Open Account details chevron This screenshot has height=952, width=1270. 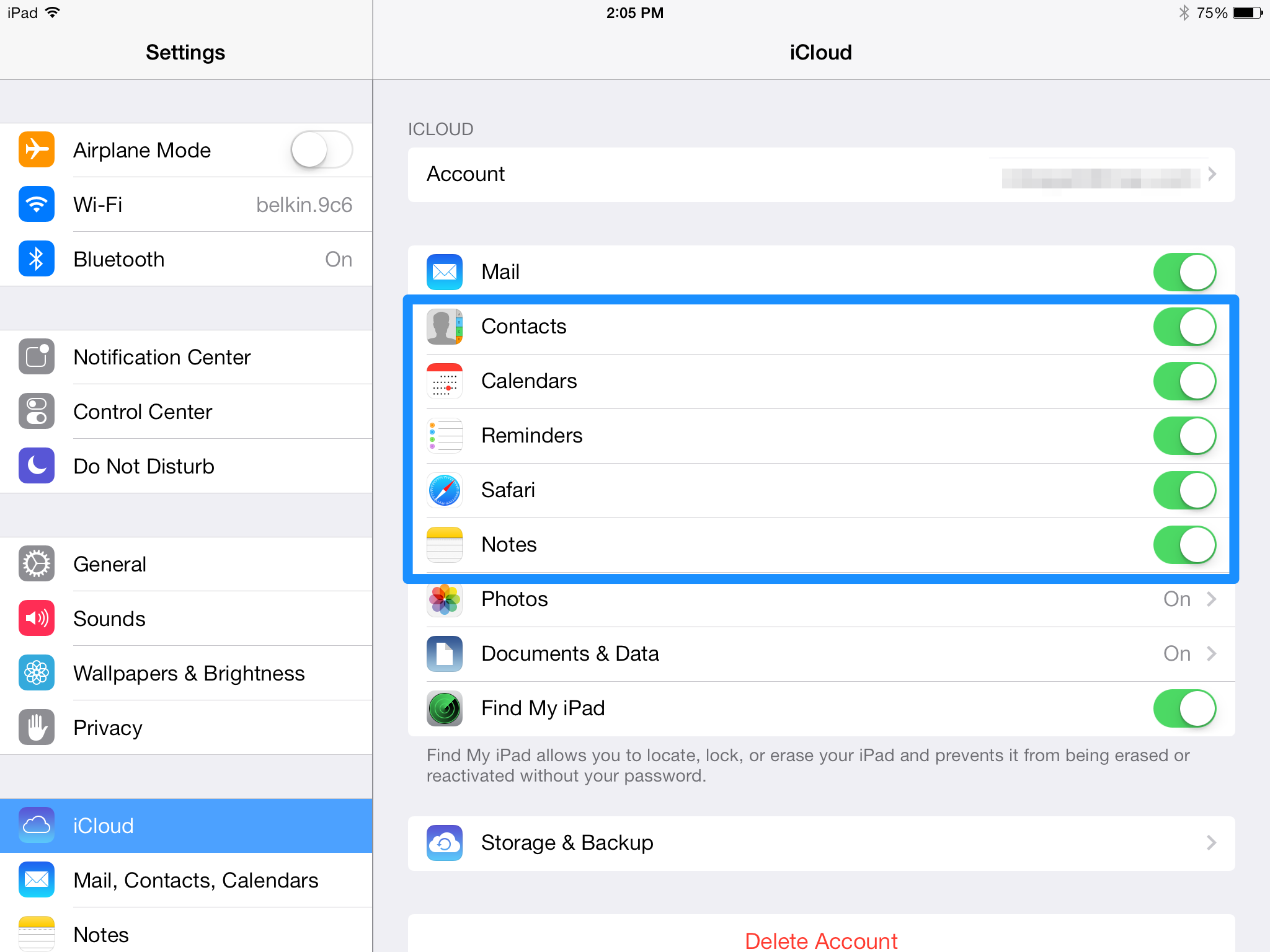point(1212,174)
